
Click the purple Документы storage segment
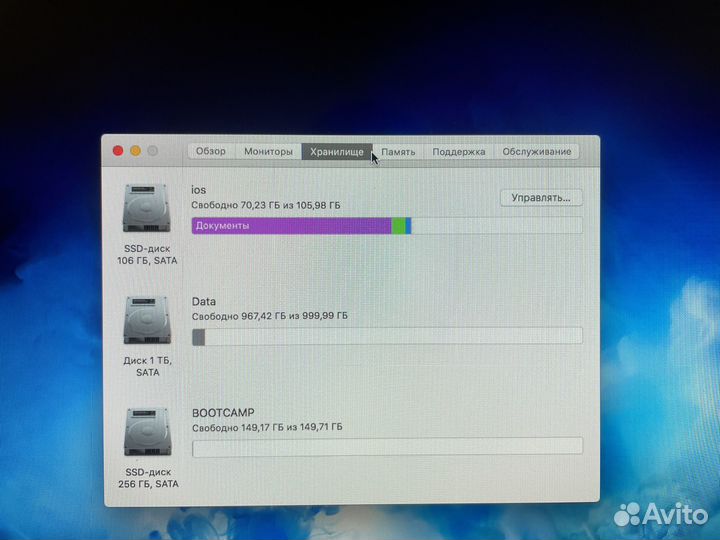[292, 226]
